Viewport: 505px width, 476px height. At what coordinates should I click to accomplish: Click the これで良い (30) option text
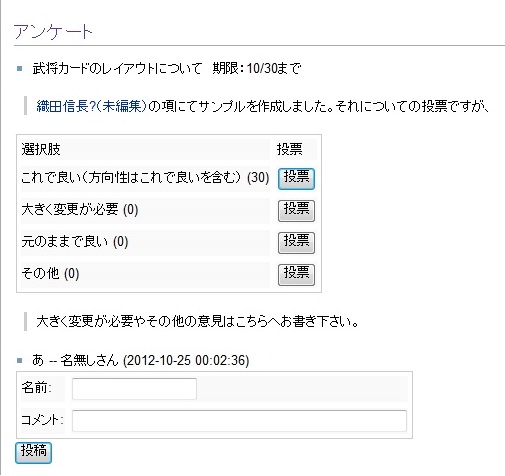145,177
